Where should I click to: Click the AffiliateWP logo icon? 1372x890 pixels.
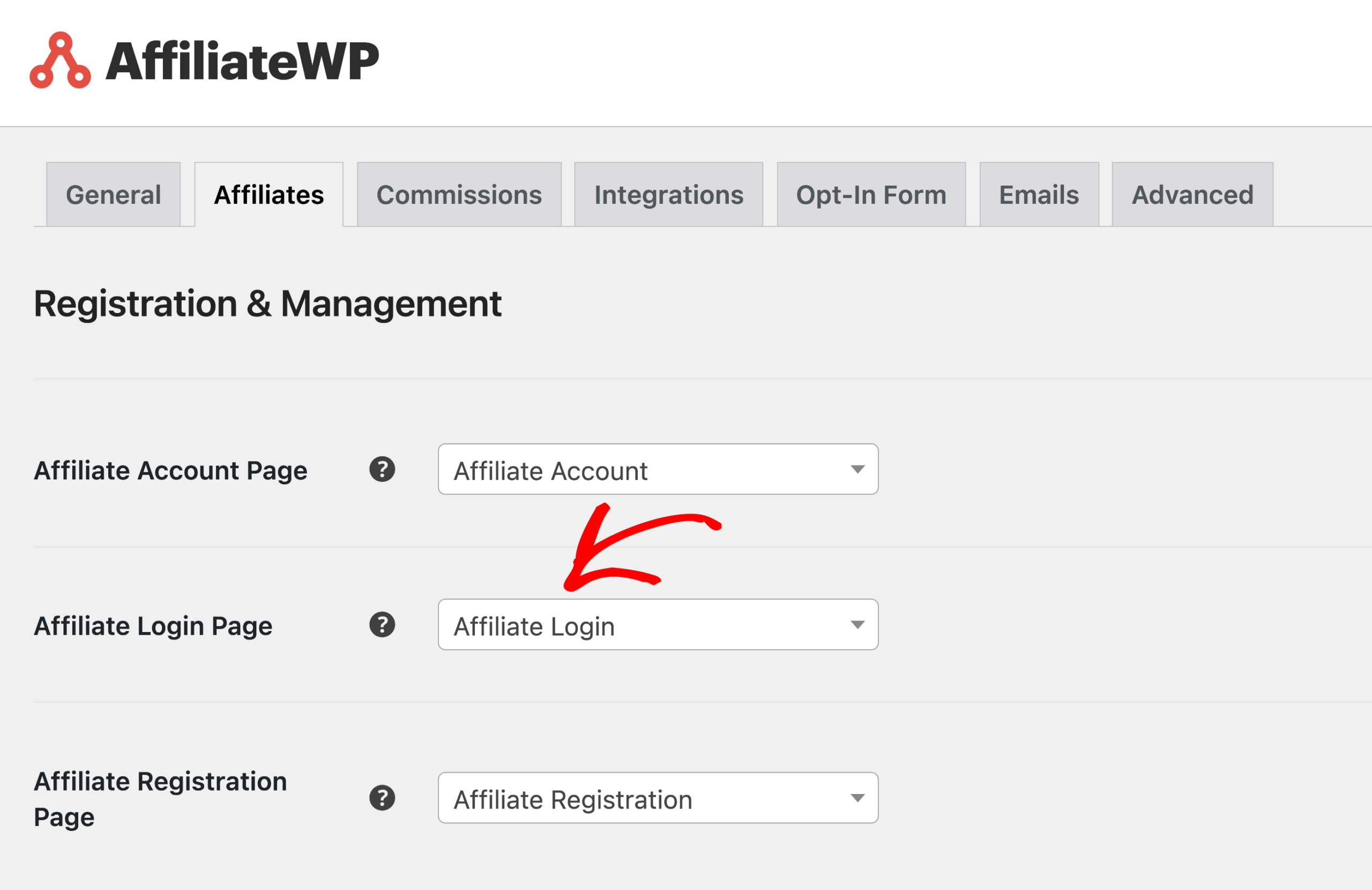(x=60, y=60)
